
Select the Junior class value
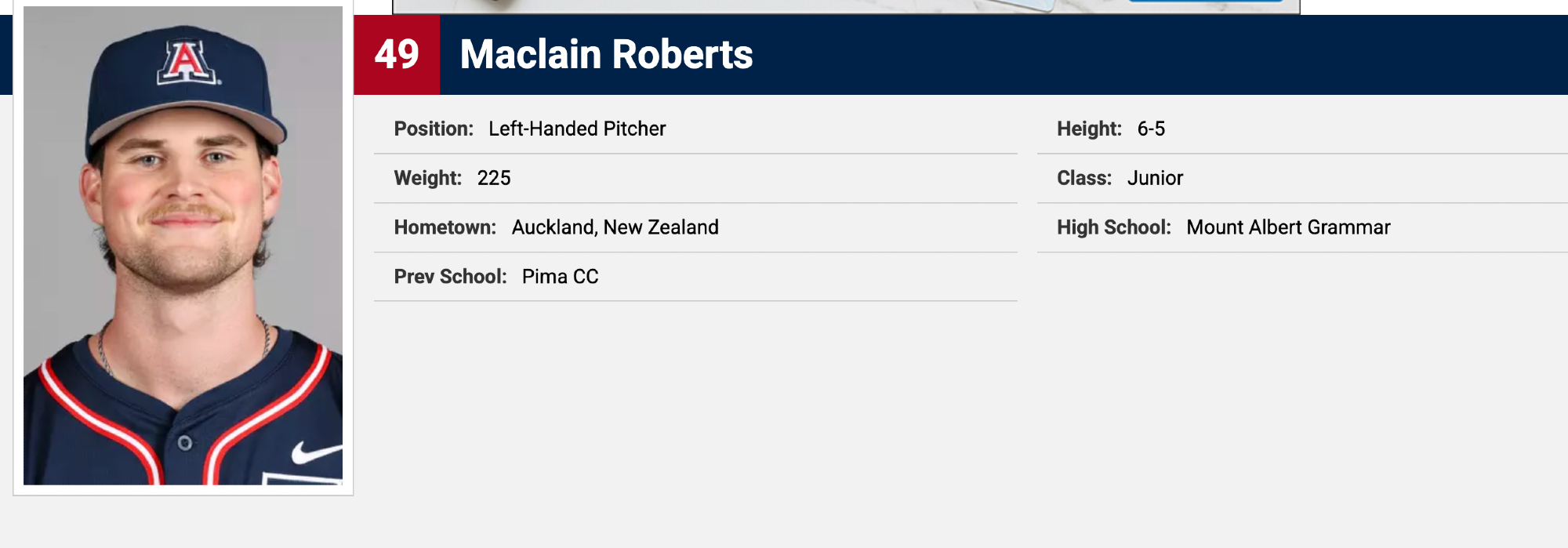coord(1155,178)
